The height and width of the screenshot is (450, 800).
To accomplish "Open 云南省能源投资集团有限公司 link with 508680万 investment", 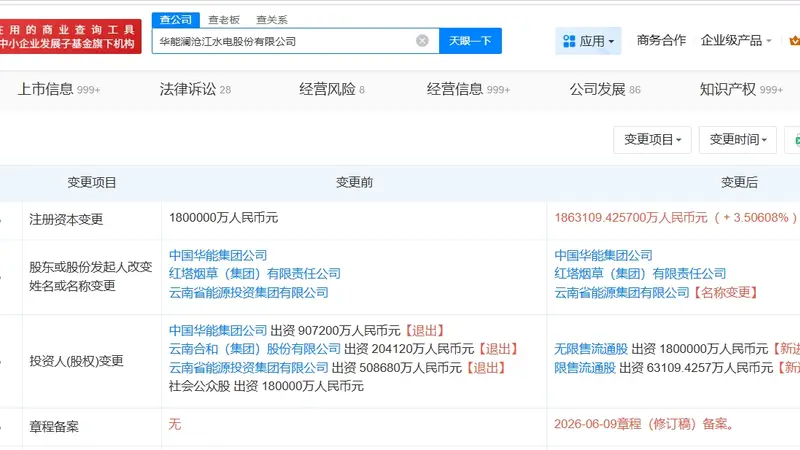I will point(248,368).
